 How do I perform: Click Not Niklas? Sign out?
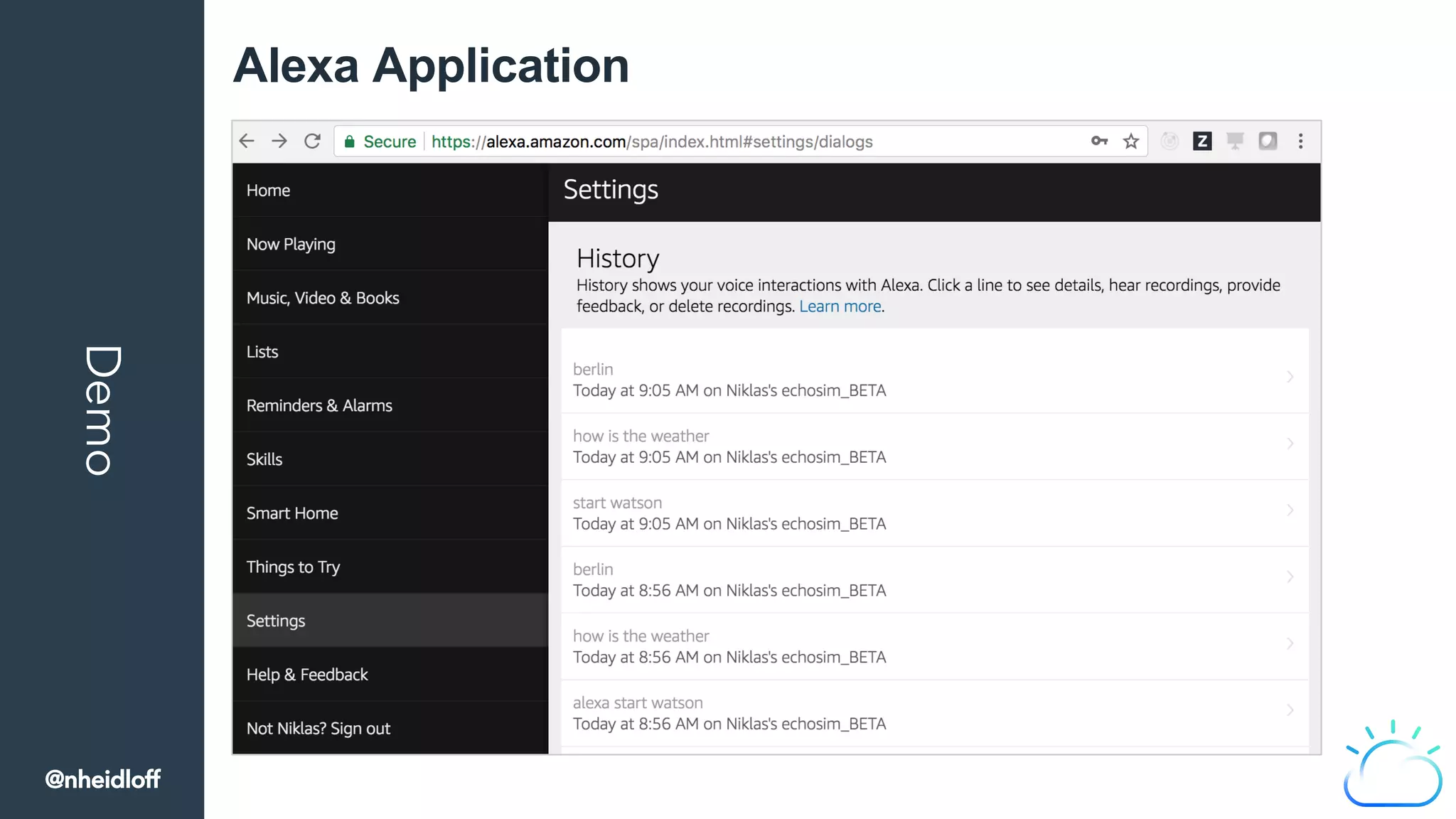pos(318,729)
